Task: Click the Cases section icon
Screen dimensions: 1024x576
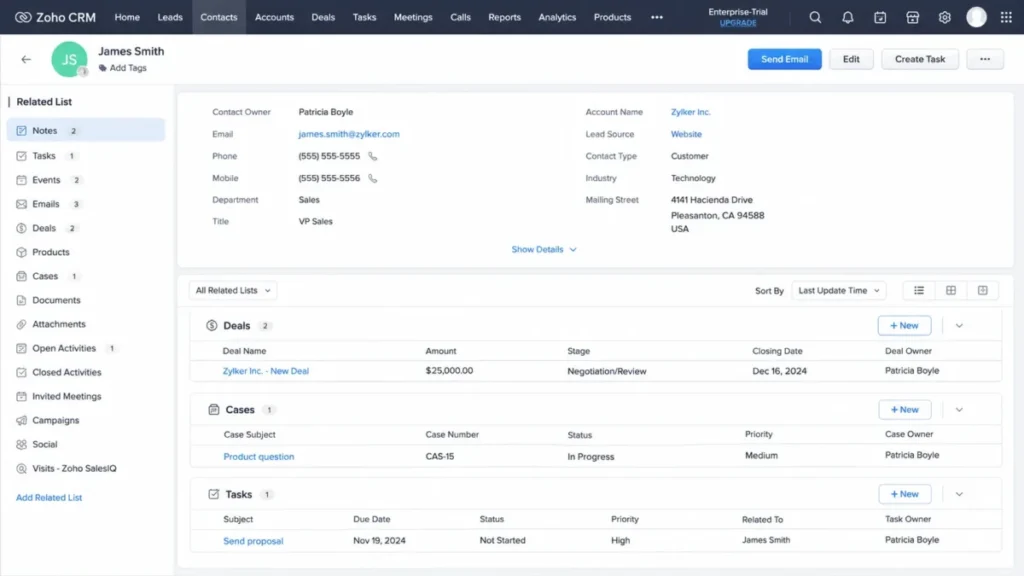Action: tap(214, 409)
